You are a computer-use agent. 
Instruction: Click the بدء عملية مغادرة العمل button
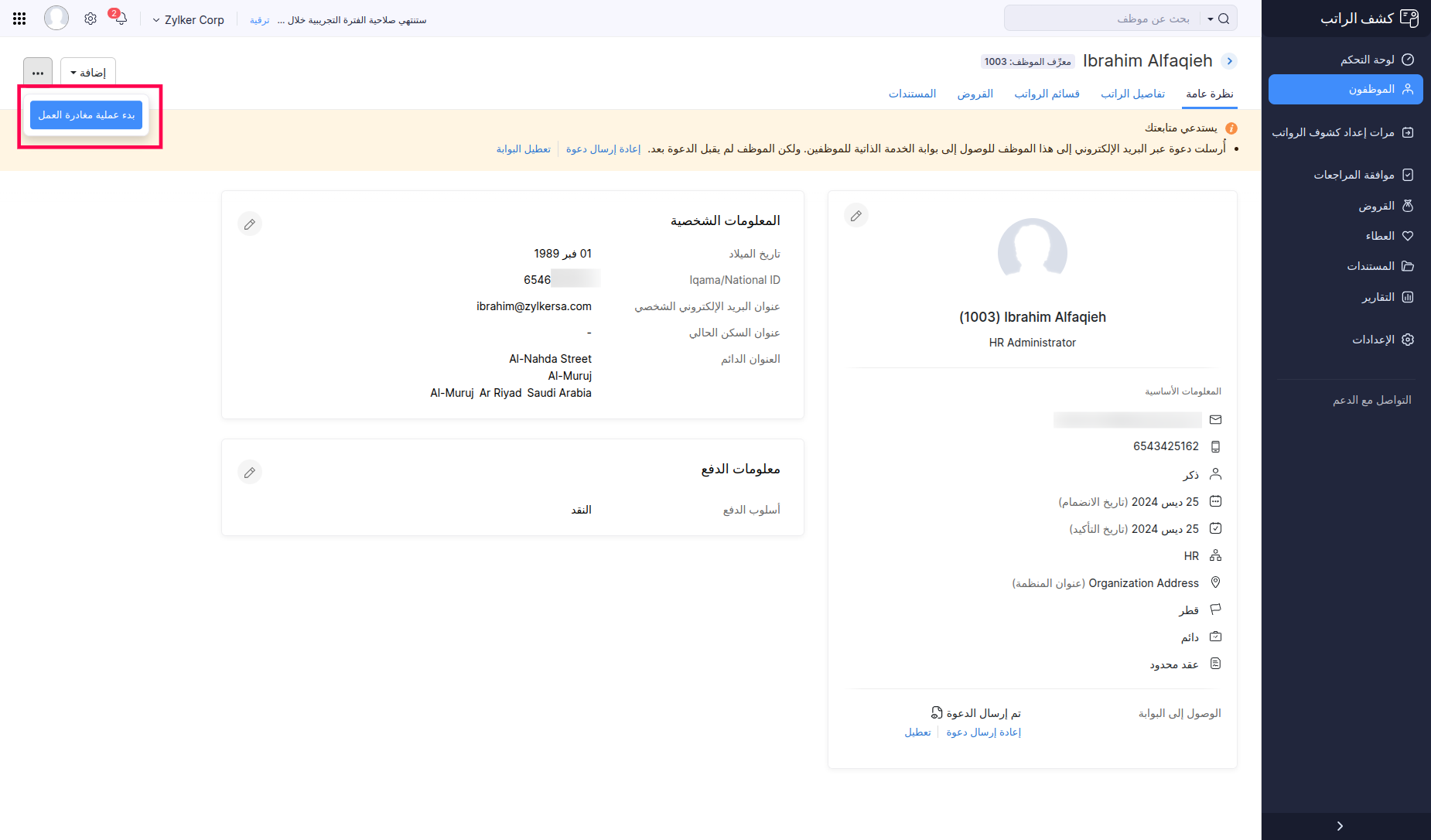86,114
